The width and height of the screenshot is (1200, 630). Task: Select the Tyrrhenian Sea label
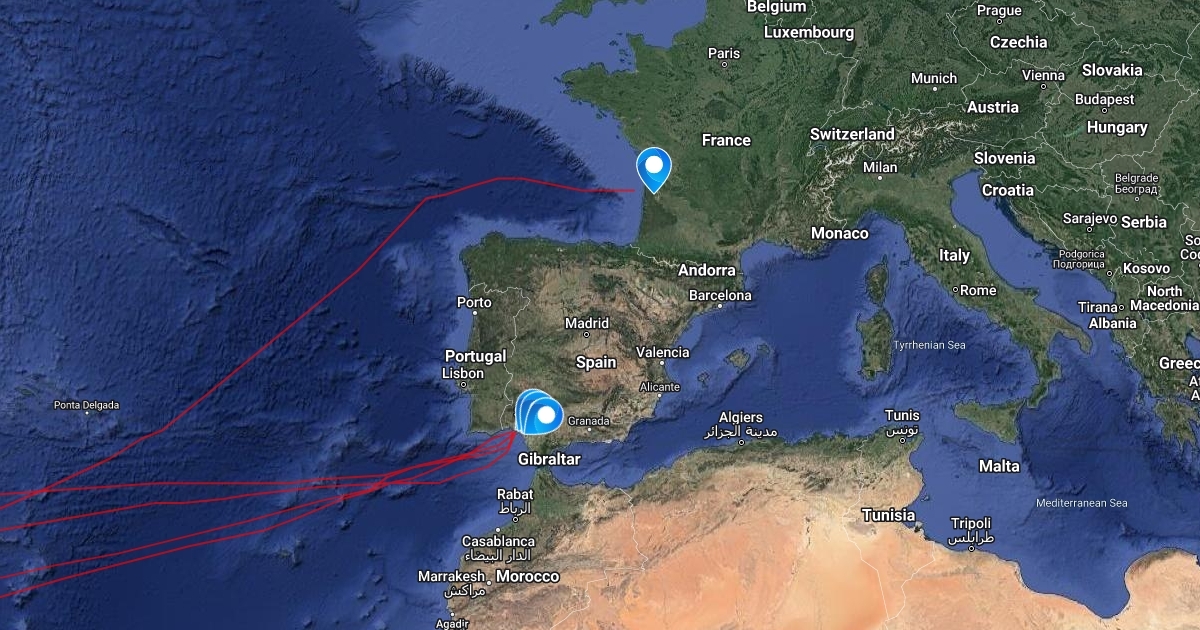[929, 344]
